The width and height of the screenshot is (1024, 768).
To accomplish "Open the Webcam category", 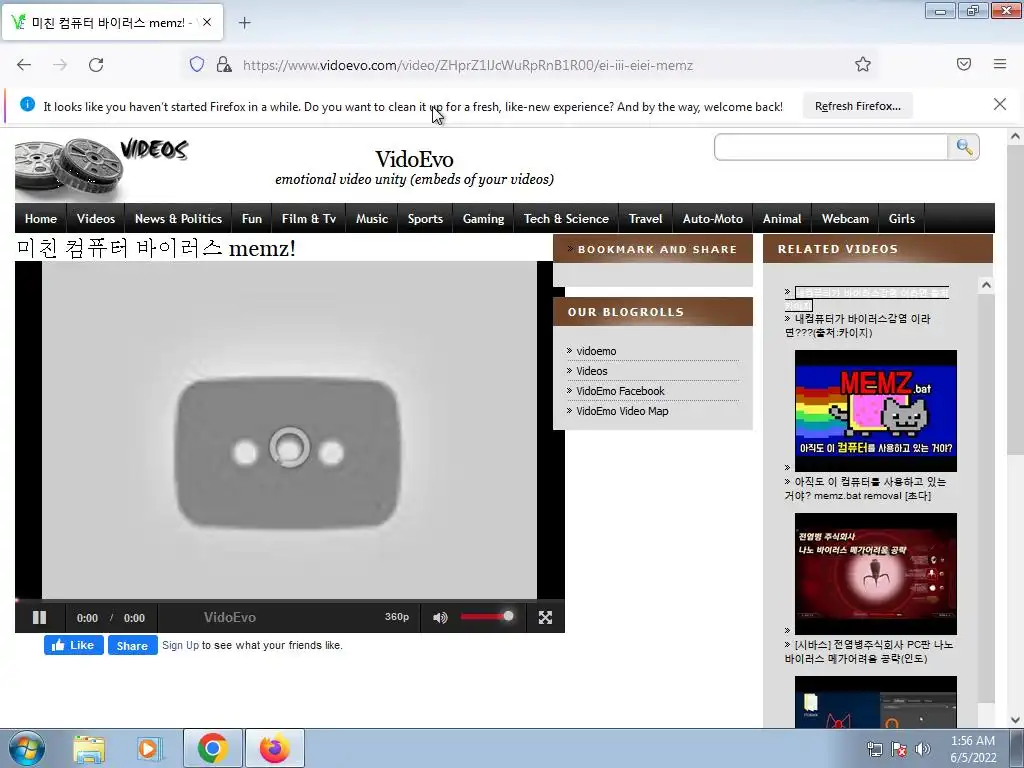I will tap(845, 219).
